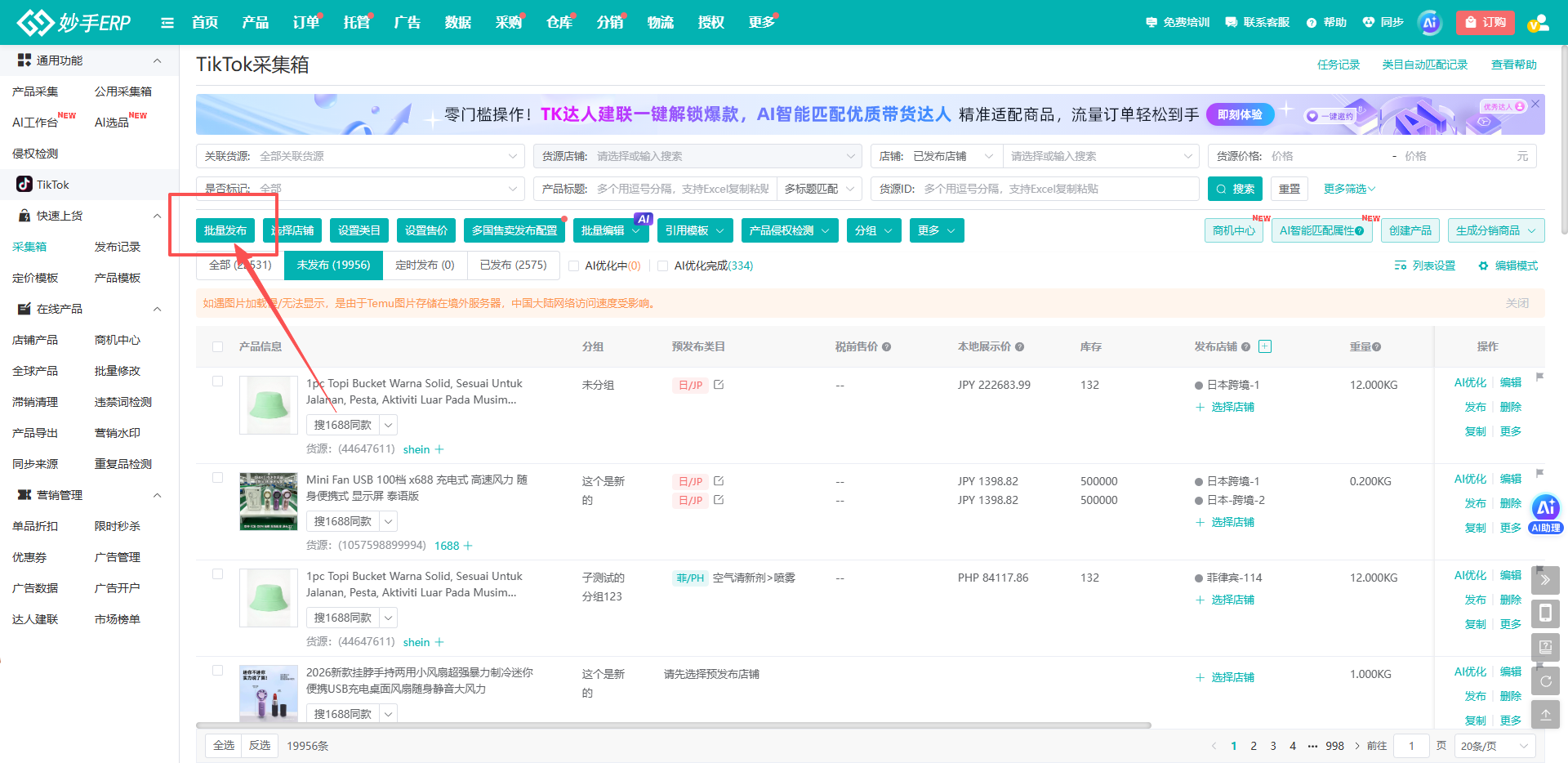The image size is (1568, 763).
Task: Open the 20条/页 page size dropdown
Action: [1494, 746]
